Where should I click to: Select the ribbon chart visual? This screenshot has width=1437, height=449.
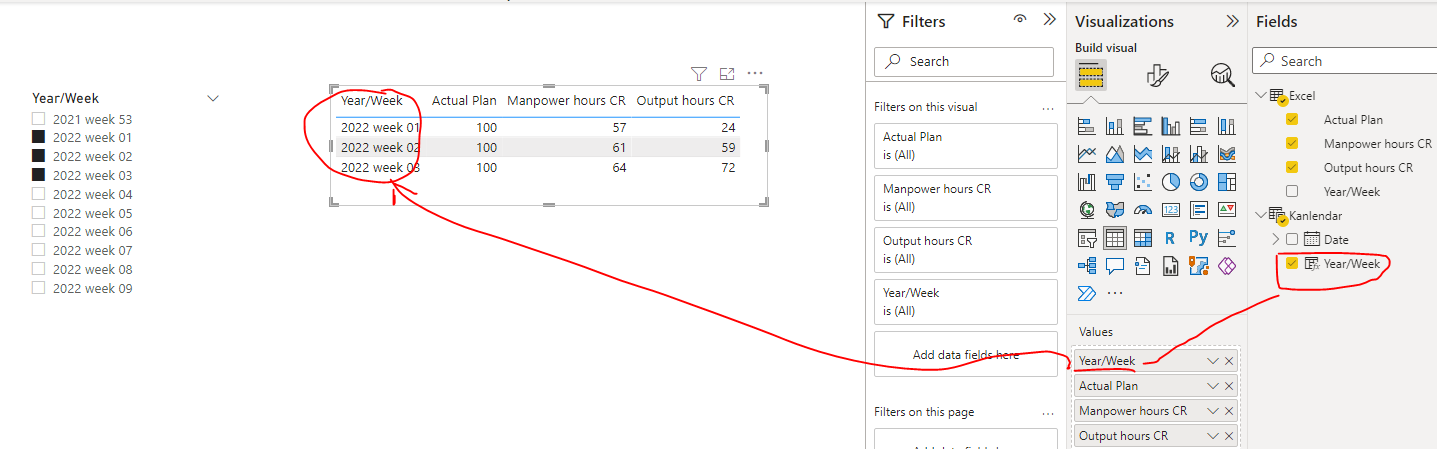pos(1227,155)
